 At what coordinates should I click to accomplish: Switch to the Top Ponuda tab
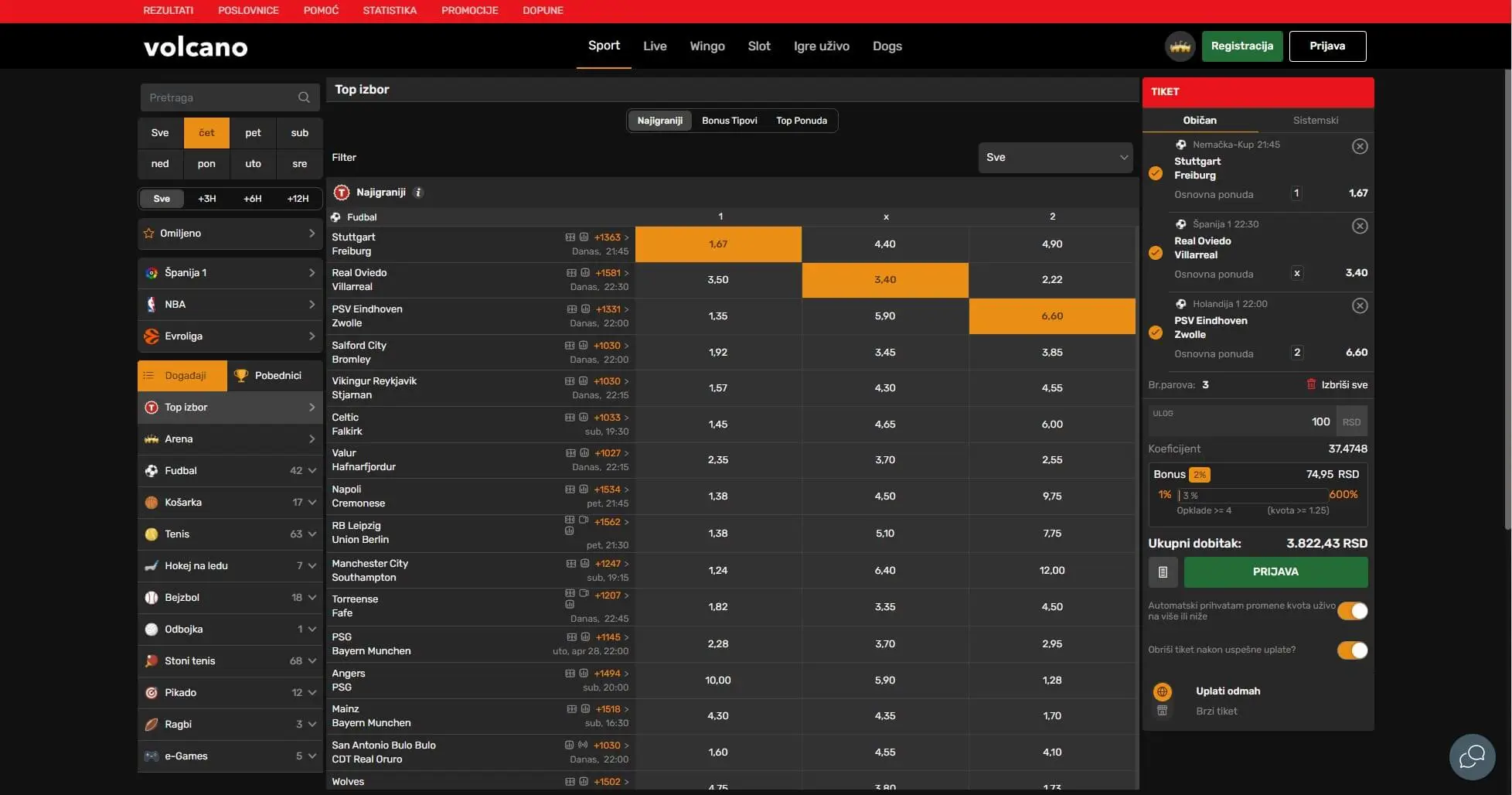tap(802, 121)
